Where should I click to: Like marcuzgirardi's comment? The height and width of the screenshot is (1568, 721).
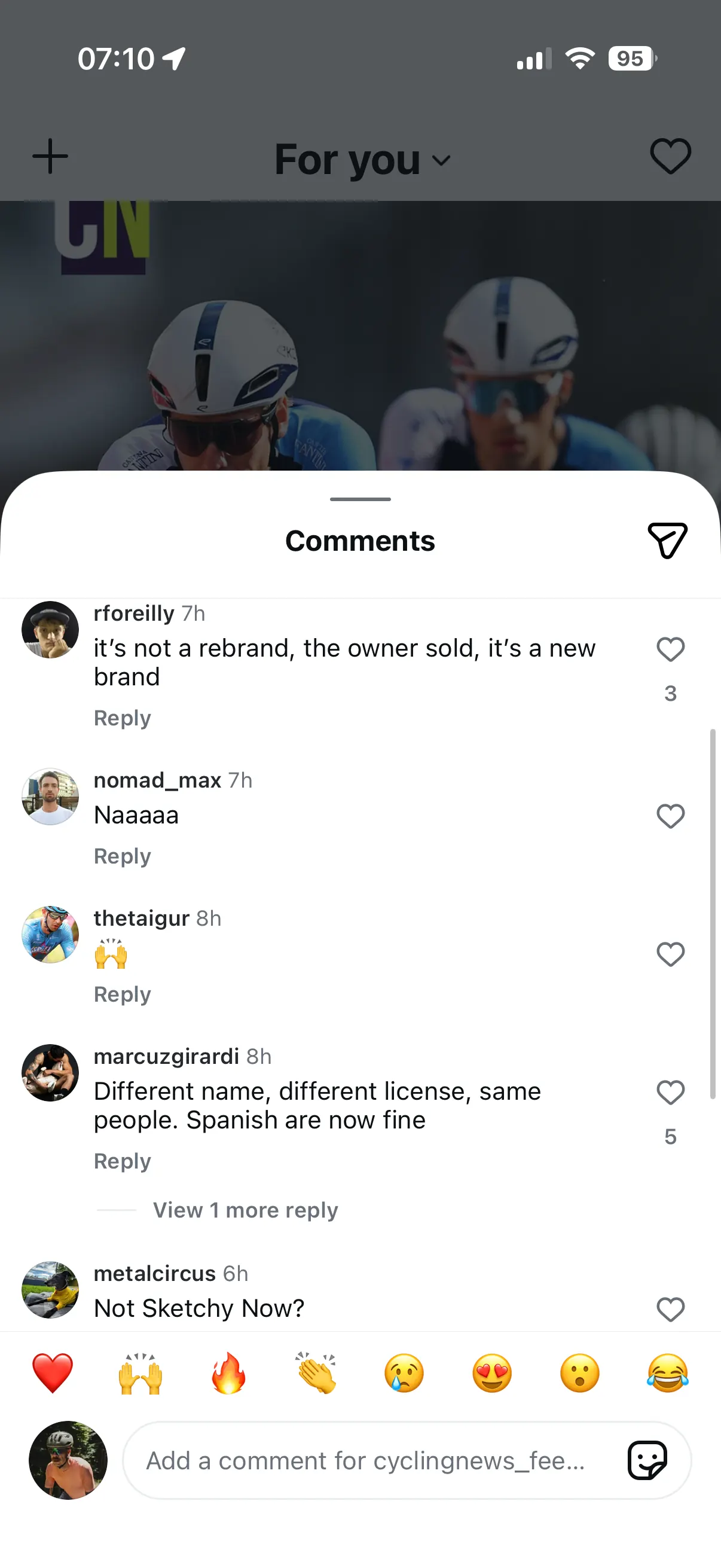click(x=671, y=1093)
